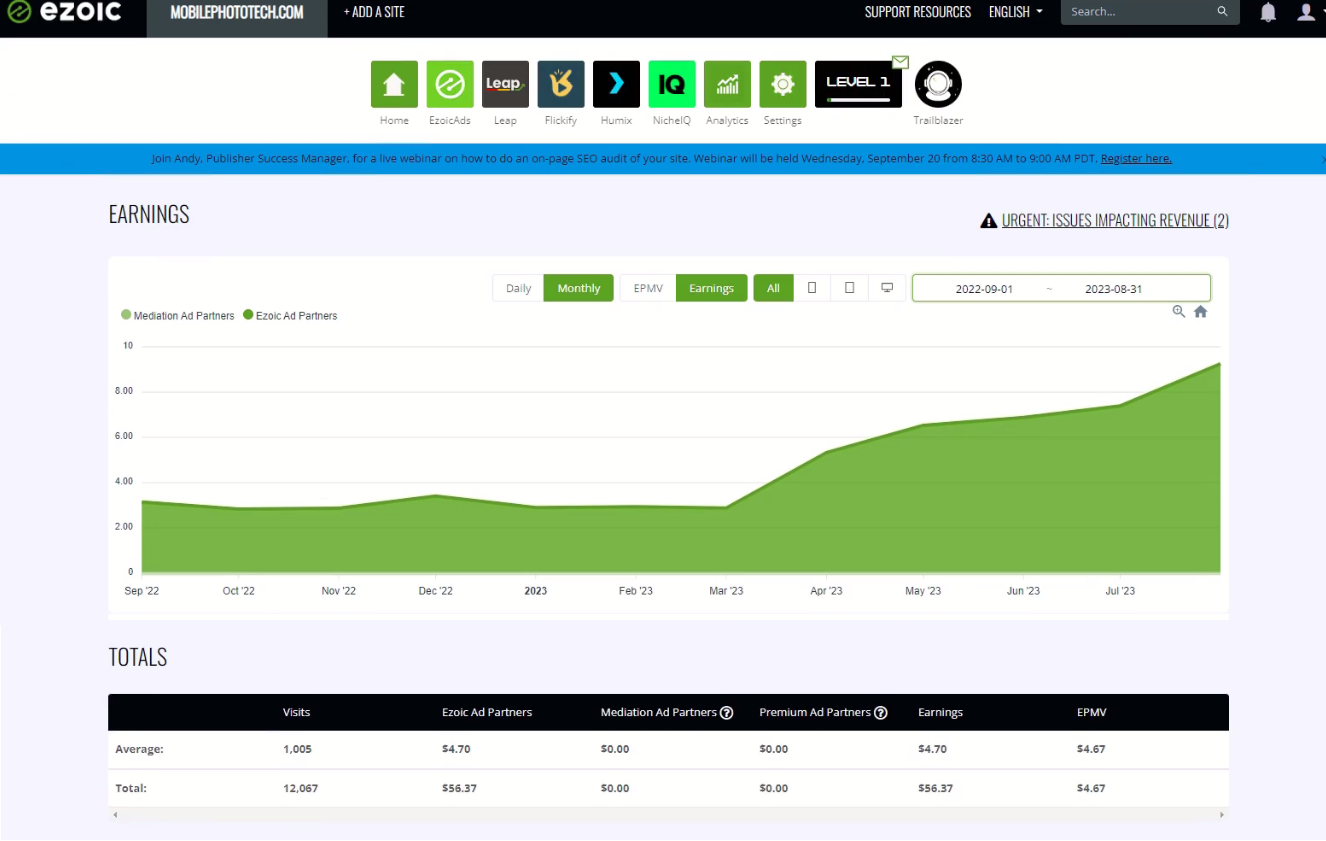Click the envelope icon on Level badge

point(901,62)
